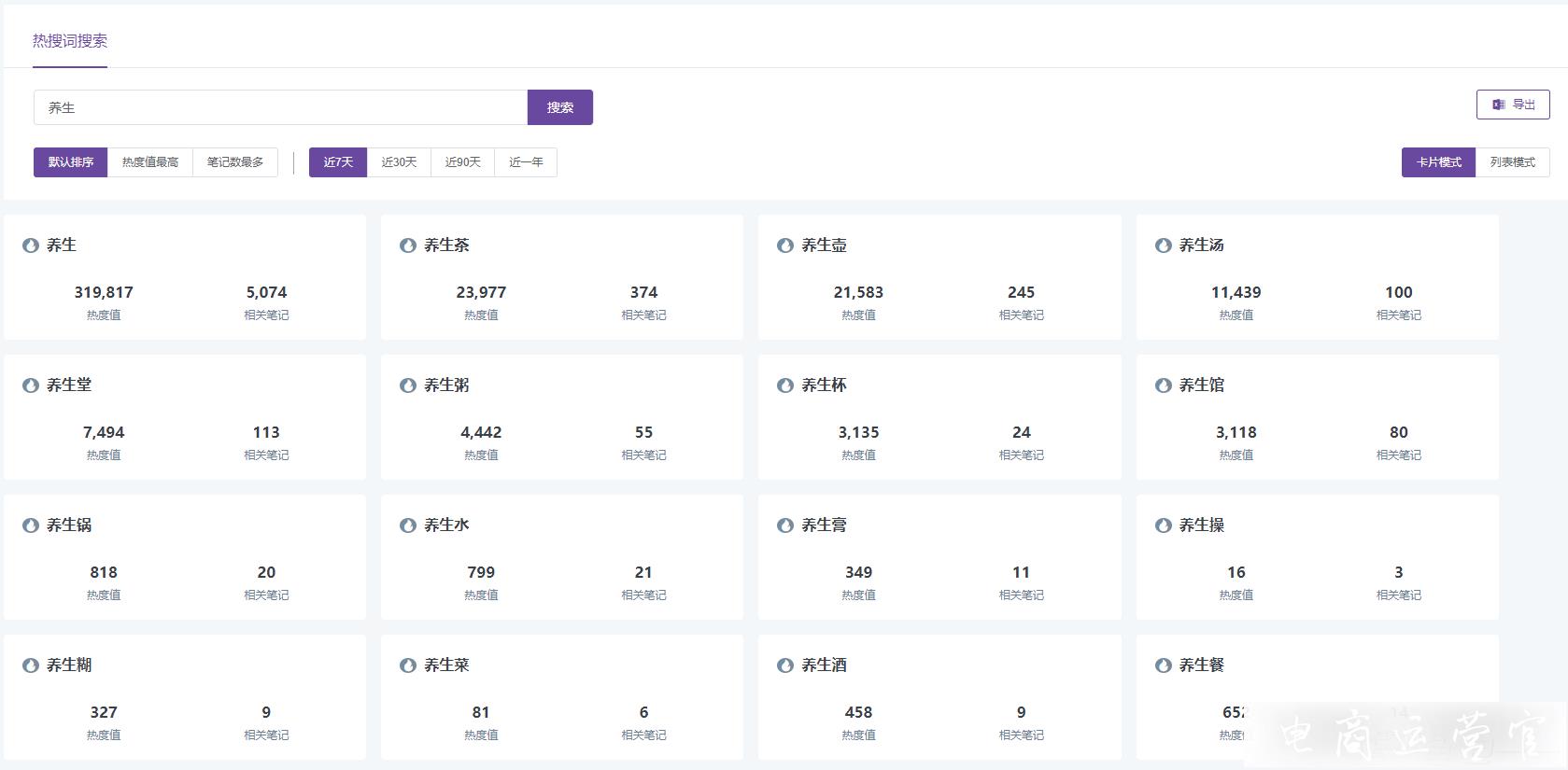Click heat value 799

(481, 572)
